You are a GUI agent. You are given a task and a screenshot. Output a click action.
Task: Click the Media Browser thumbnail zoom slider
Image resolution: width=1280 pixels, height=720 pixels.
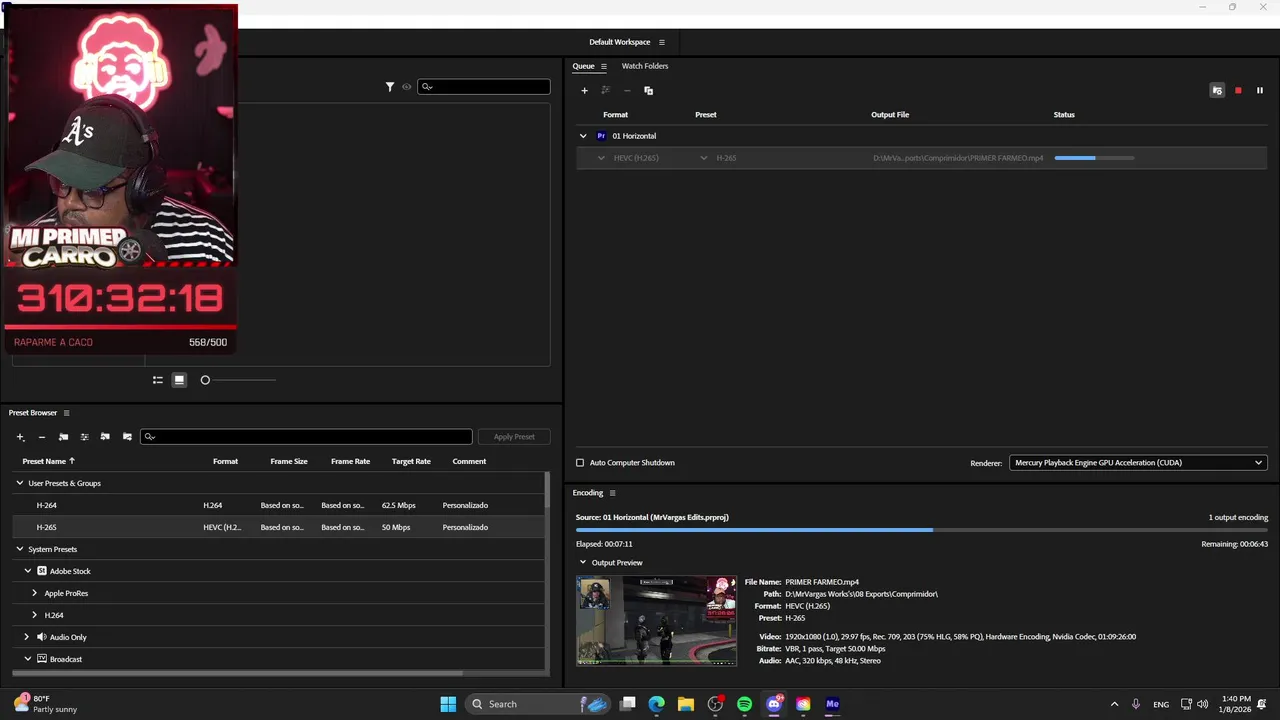(x=238, y=380)
